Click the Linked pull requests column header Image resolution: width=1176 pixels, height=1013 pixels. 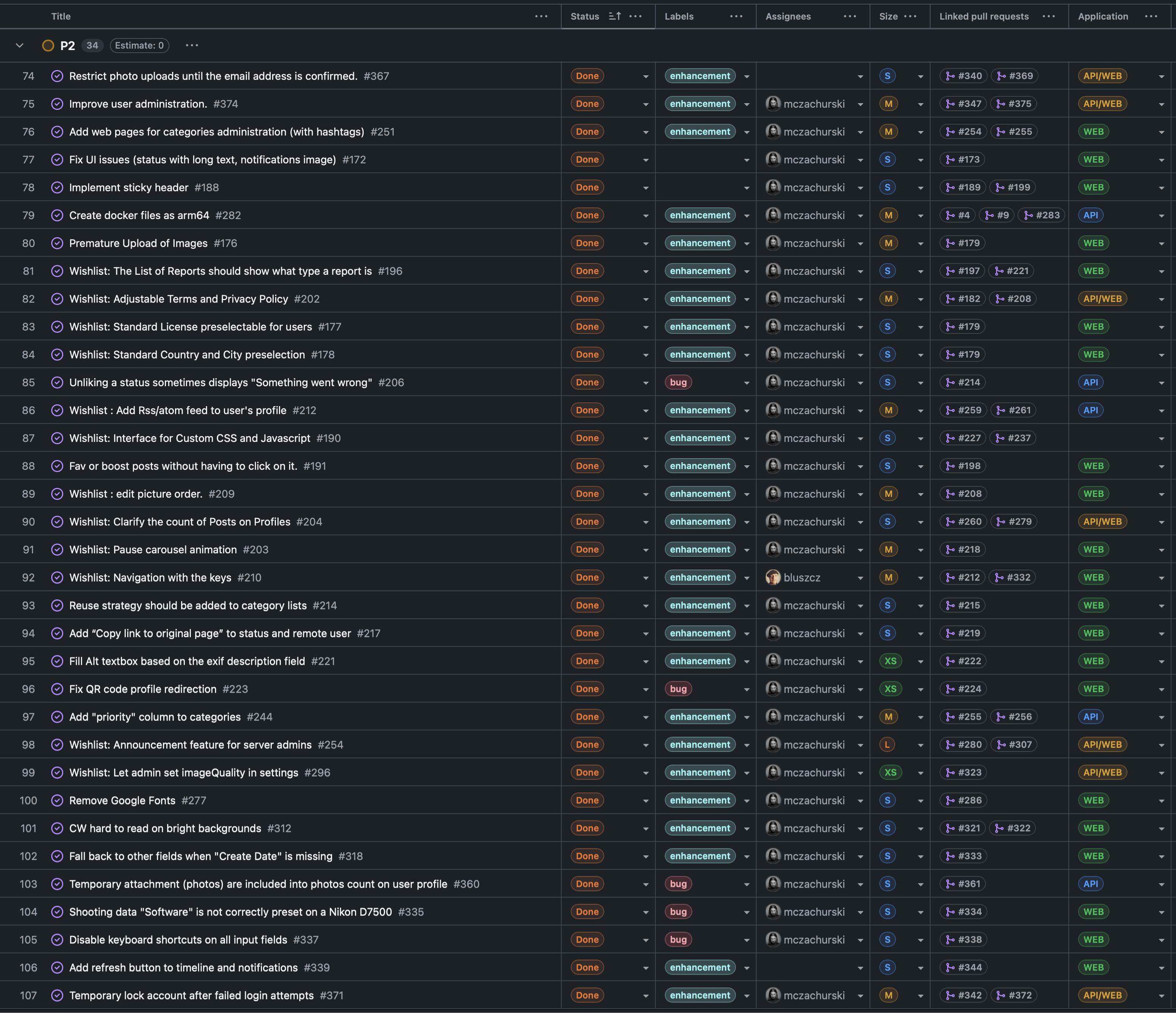983,16
